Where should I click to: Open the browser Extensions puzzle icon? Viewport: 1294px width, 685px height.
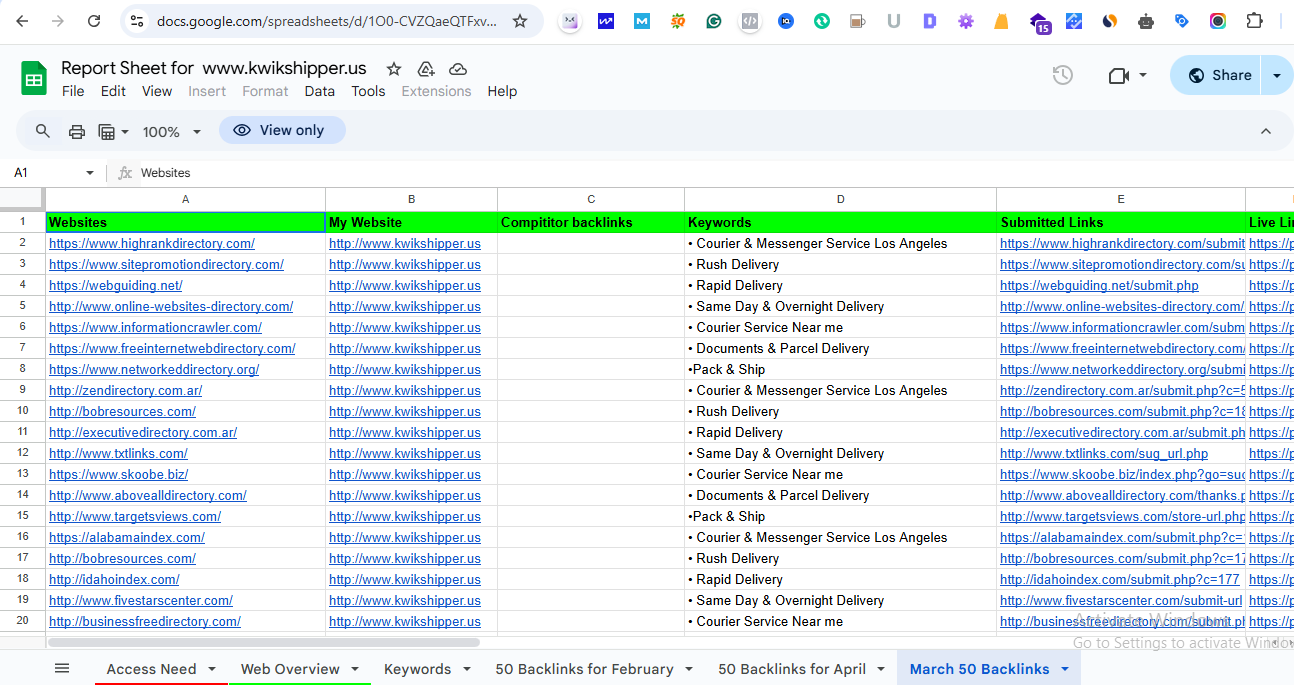[x=1254, y=20]
